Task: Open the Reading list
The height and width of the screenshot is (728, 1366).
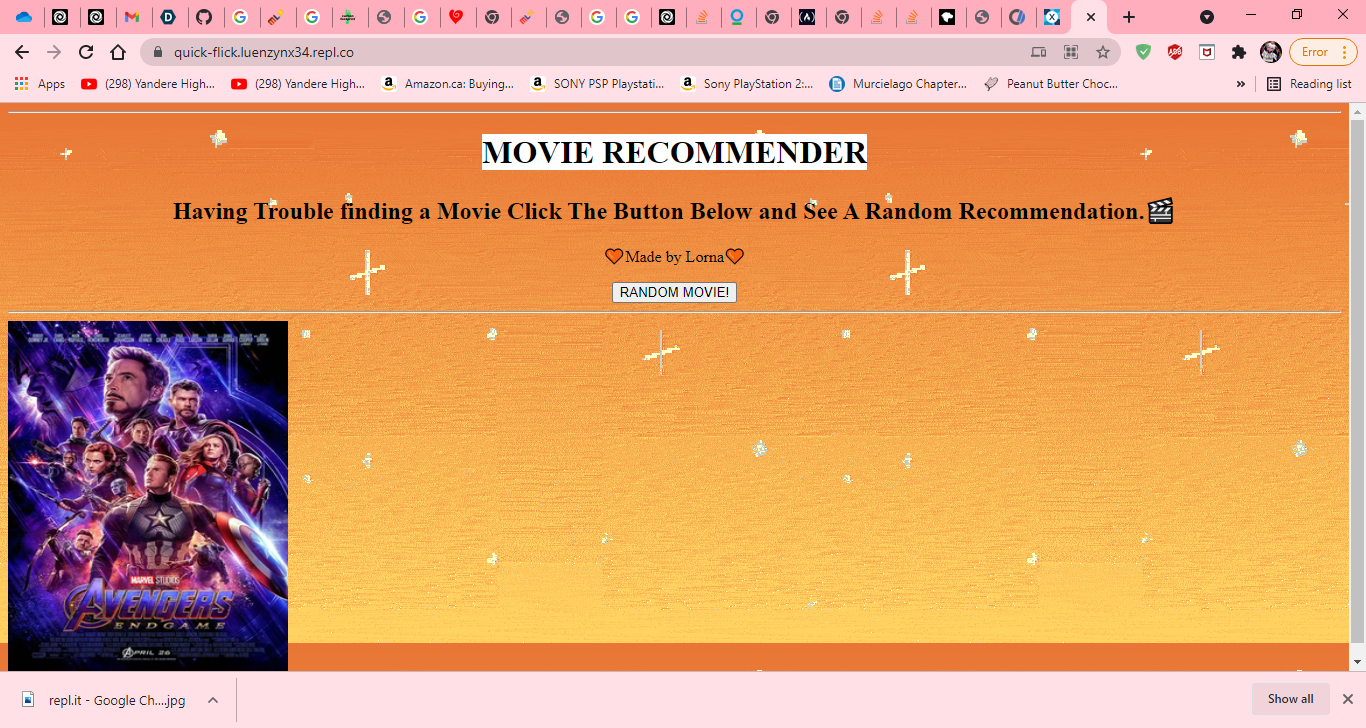Action: [1309, 84]
